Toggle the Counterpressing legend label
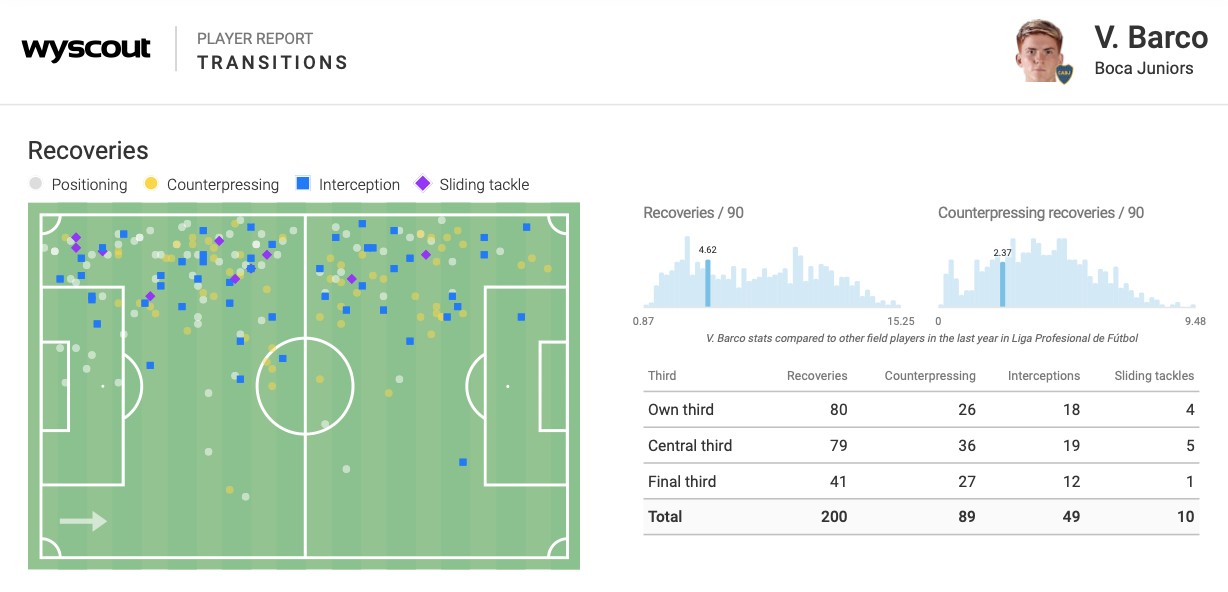 [222, 185]
